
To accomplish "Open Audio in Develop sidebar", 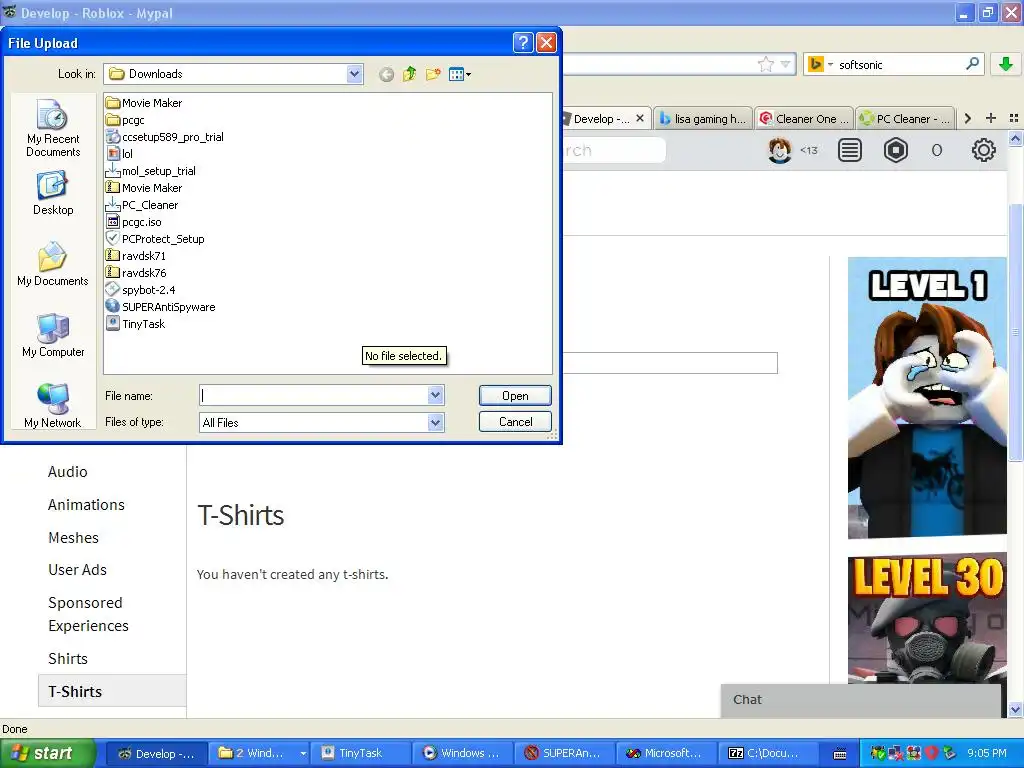I will (x=67, y=472).
